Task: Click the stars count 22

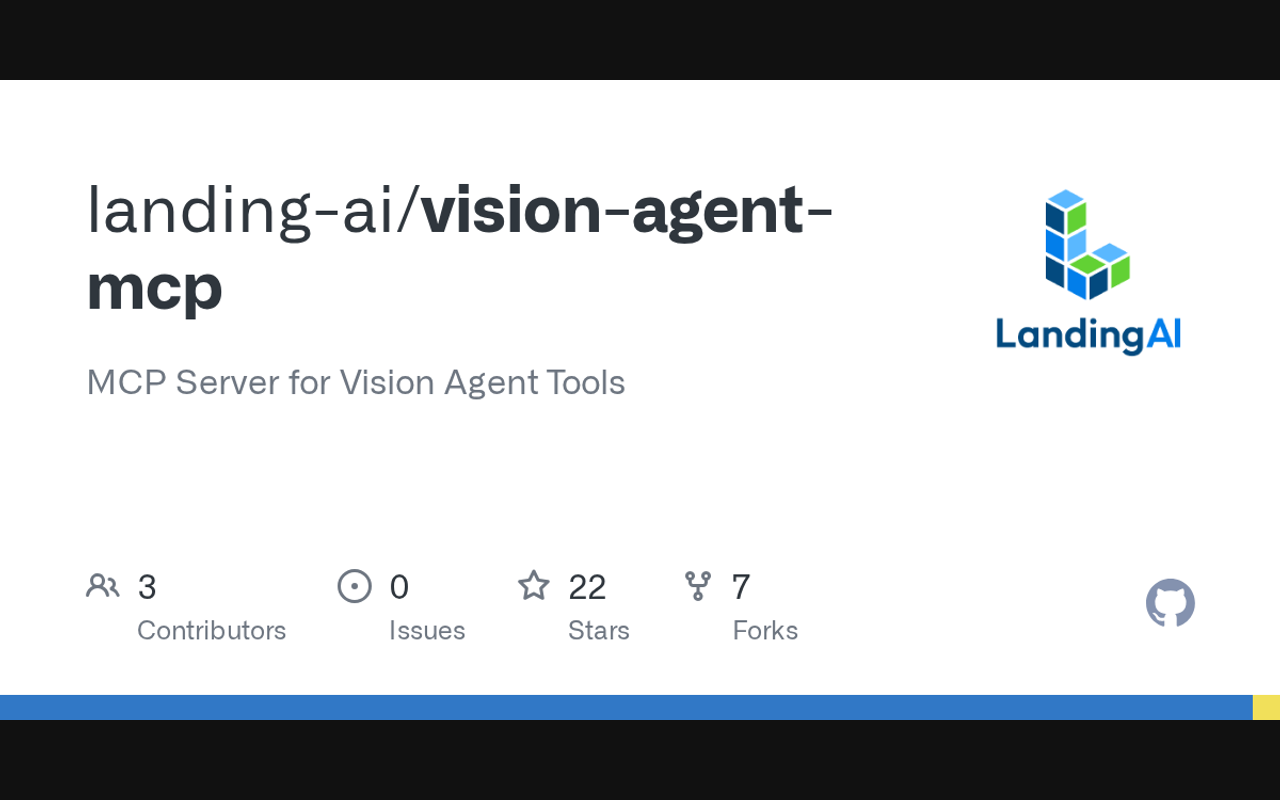Action: (587, 587)
